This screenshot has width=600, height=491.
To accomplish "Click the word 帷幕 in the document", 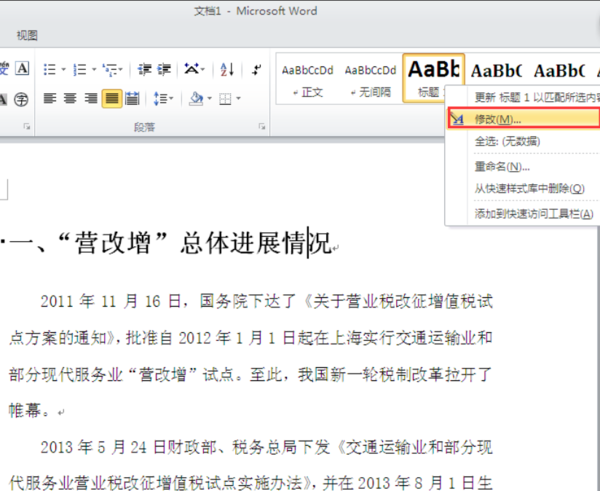I will (x=24, y=411).
